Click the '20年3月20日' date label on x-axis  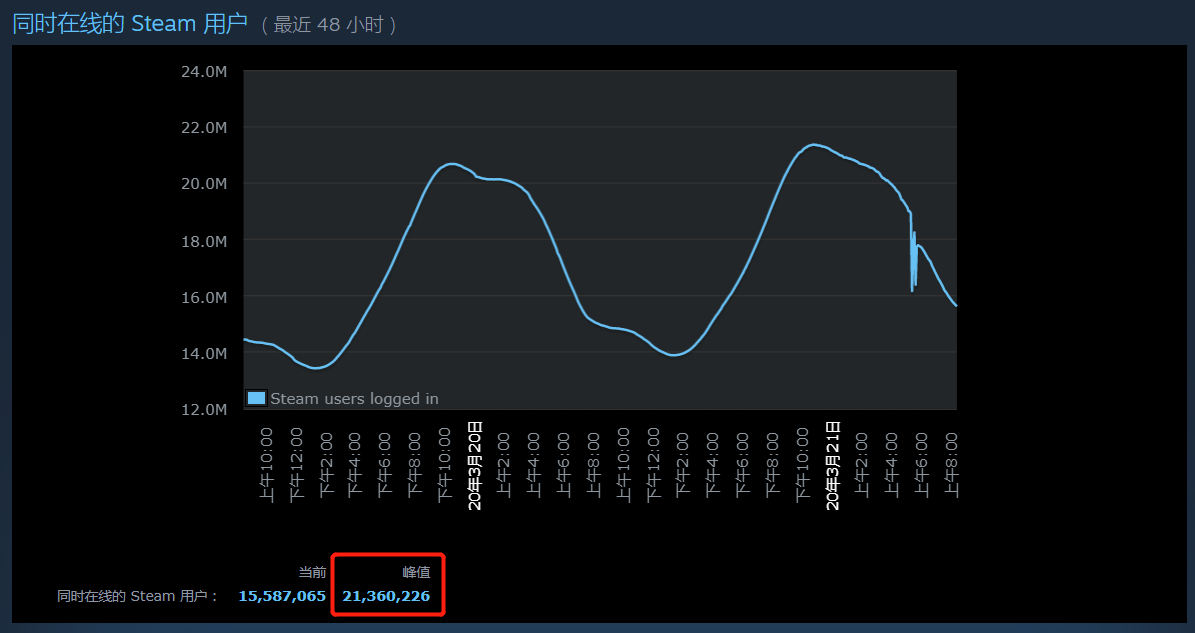(475, 465)
